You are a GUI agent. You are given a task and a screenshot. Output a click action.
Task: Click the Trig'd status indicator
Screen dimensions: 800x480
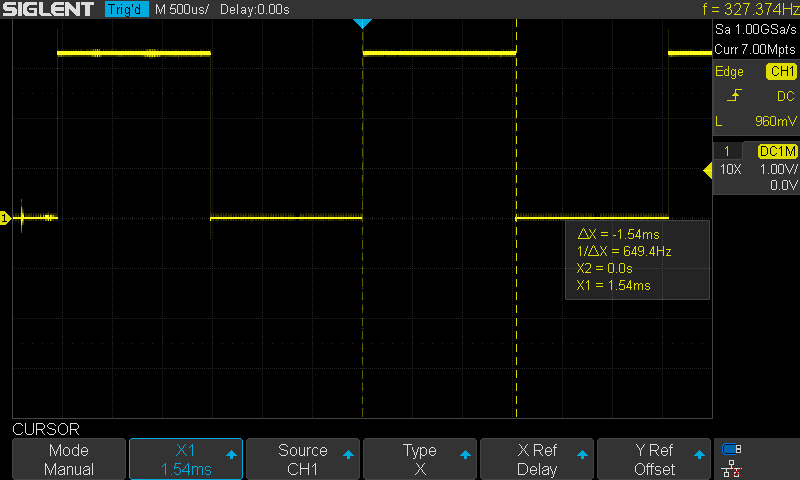[127, 9]
